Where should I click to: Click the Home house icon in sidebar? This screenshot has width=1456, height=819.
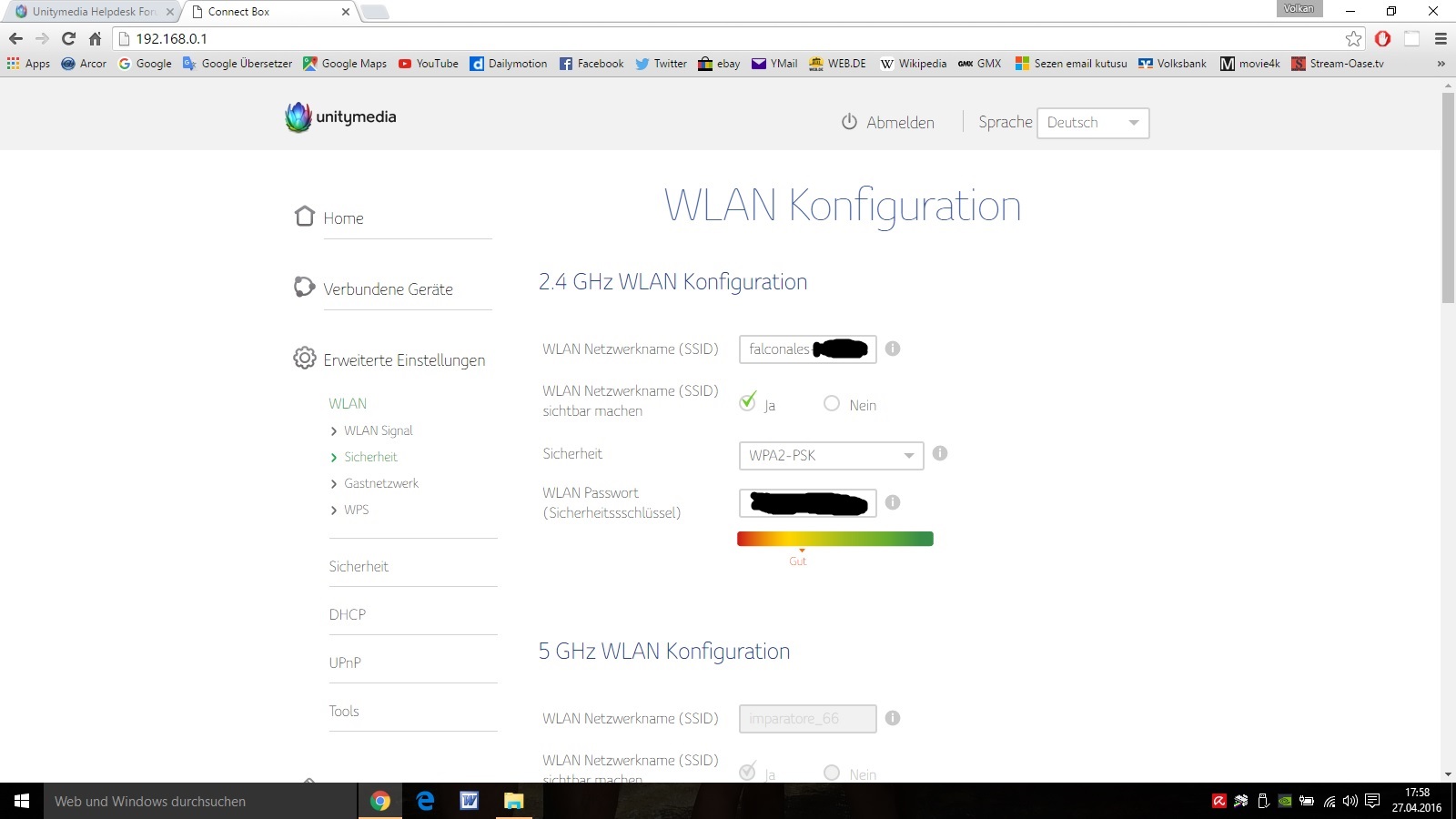305,216
